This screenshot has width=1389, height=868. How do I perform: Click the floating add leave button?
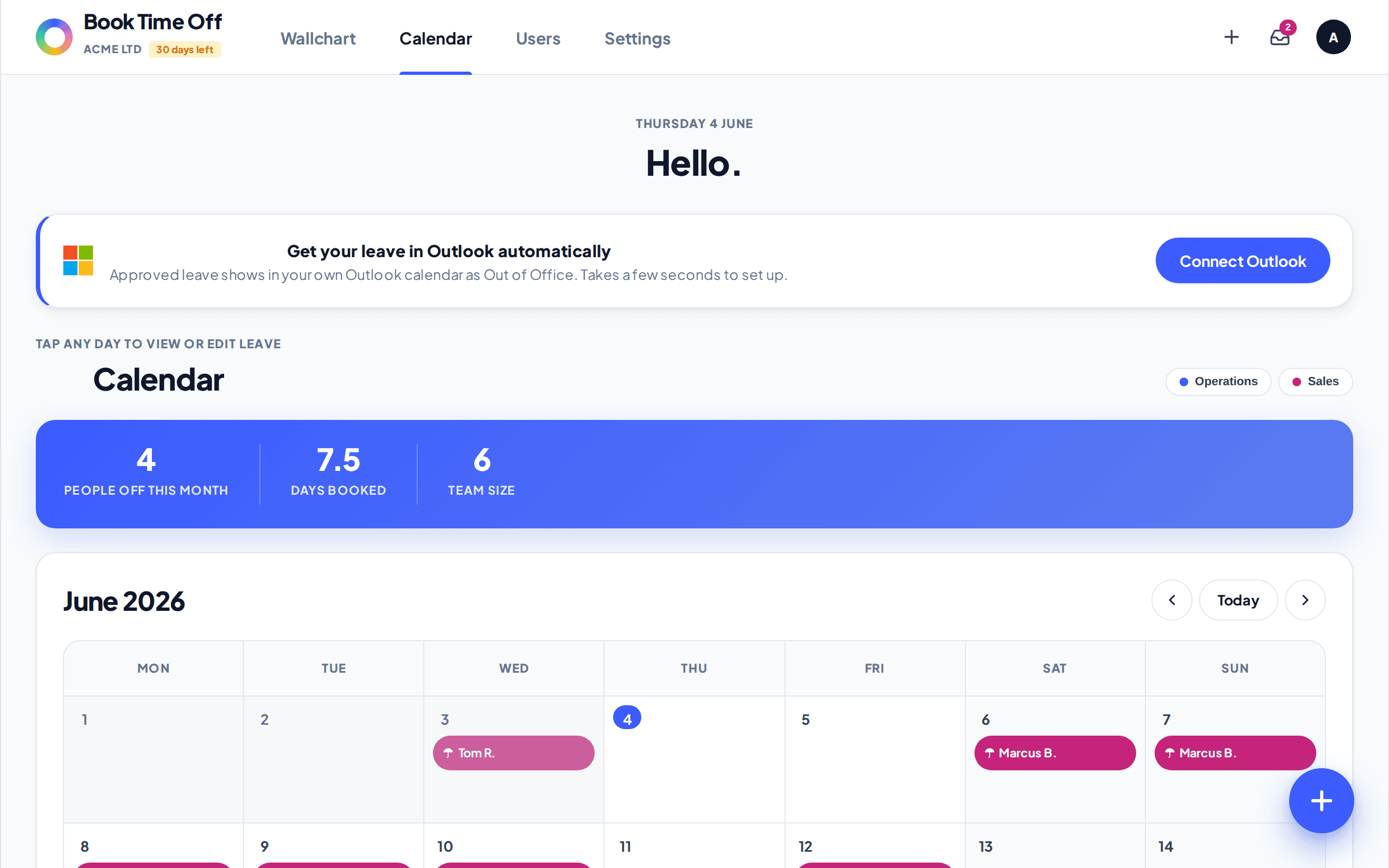point(1321,800)
